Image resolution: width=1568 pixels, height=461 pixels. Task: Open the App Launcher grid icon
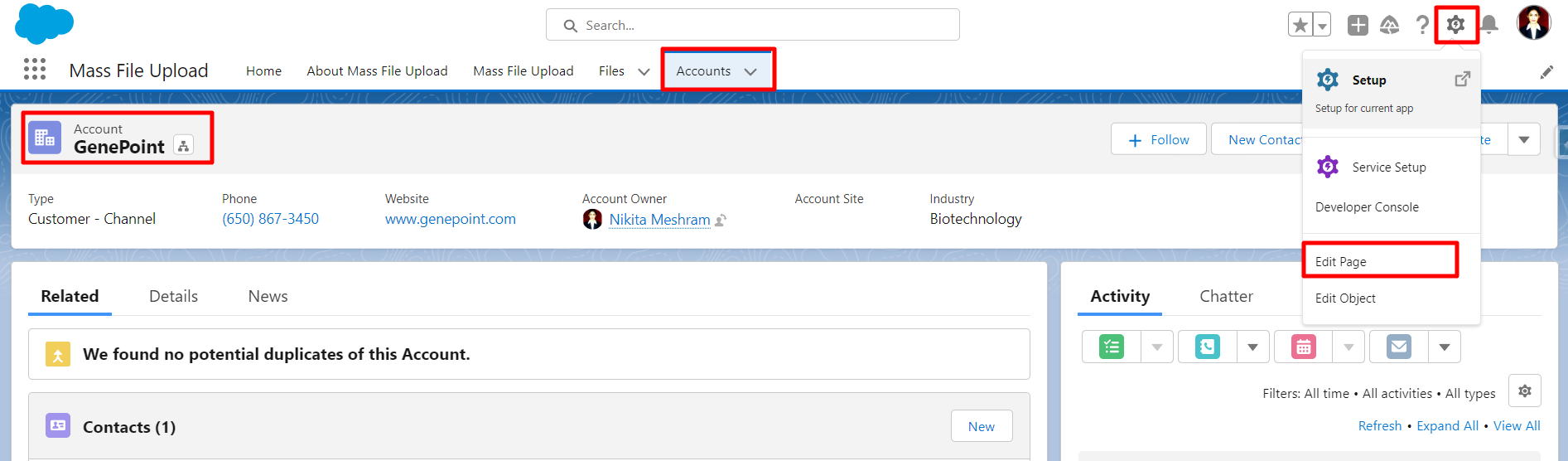[x=34, y=69]
